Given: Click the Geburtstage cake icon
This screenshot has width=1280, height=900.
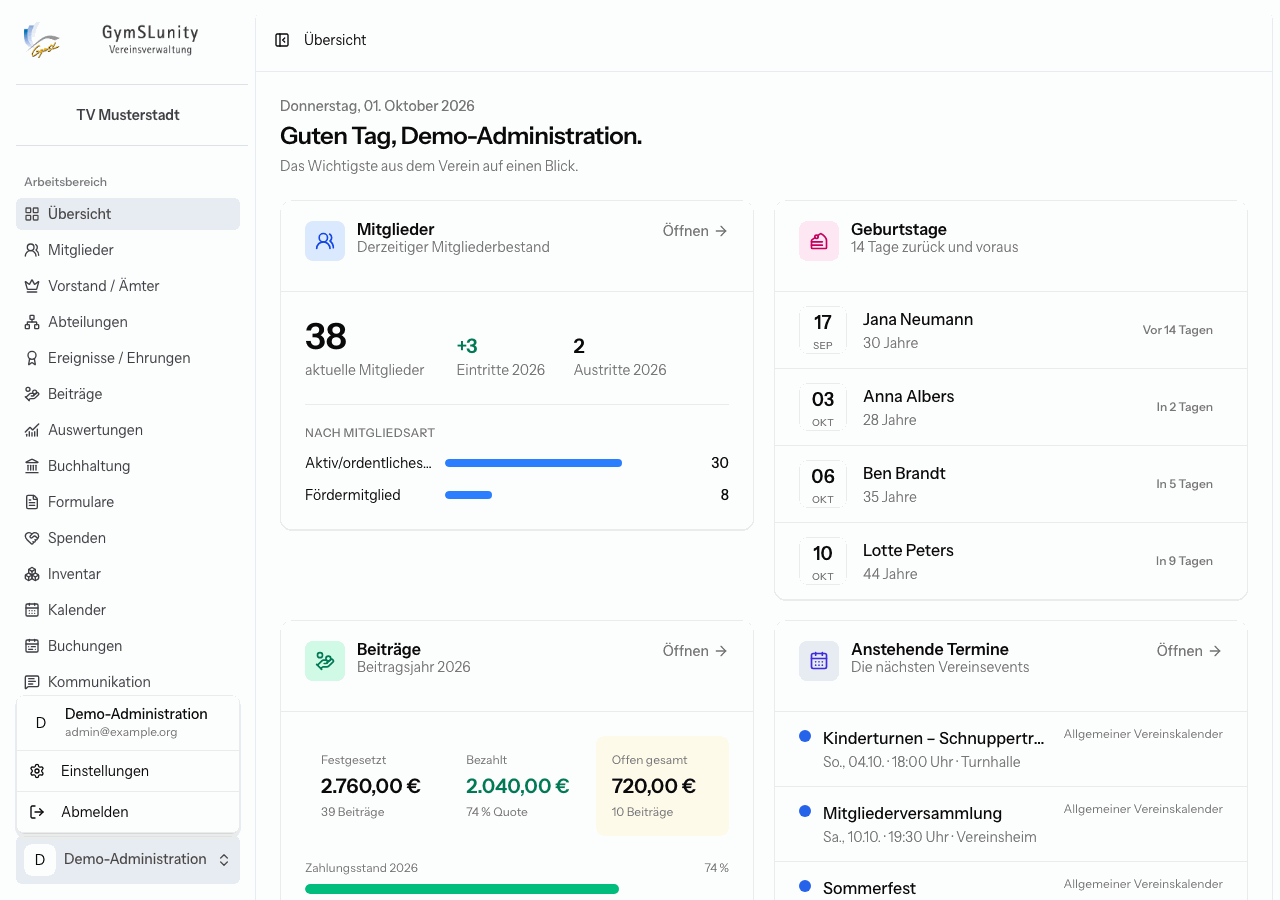Looking at the screenshot, I should (x=819, y=241).
